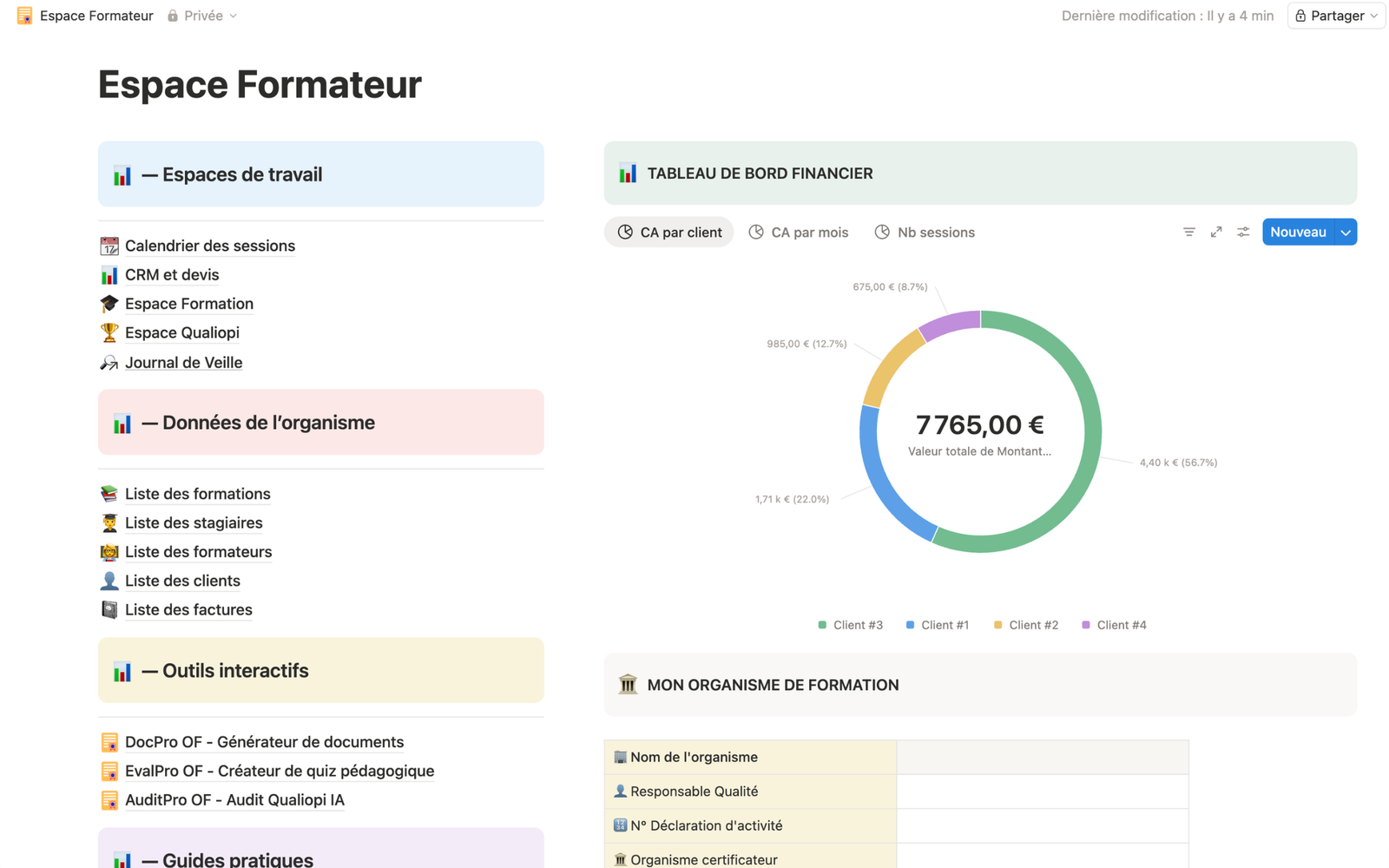Click the Espace Formation graduation cap icon

[109, 304]
